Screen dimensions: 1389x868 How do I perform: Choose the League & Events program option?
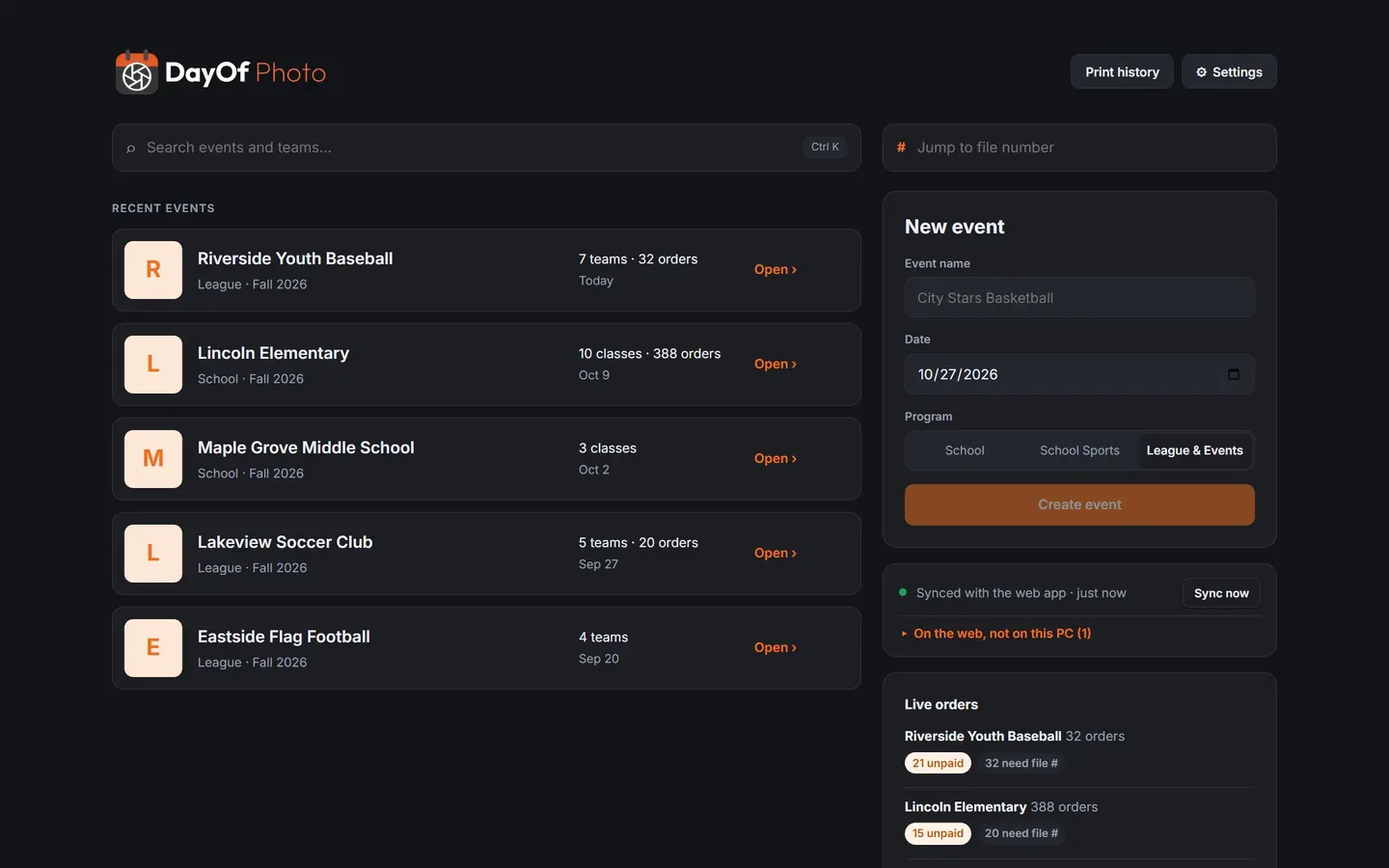pyautogui.click(x=1194, y=450)
